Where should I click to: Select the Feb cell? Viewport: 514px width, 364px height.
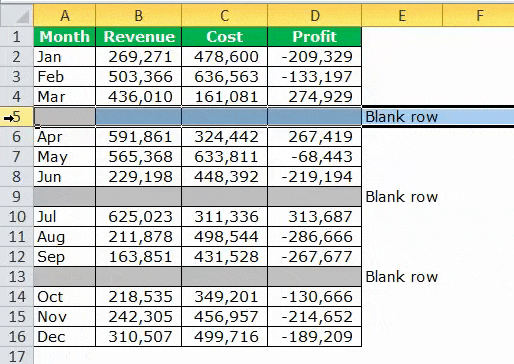(x=64, y=77)
